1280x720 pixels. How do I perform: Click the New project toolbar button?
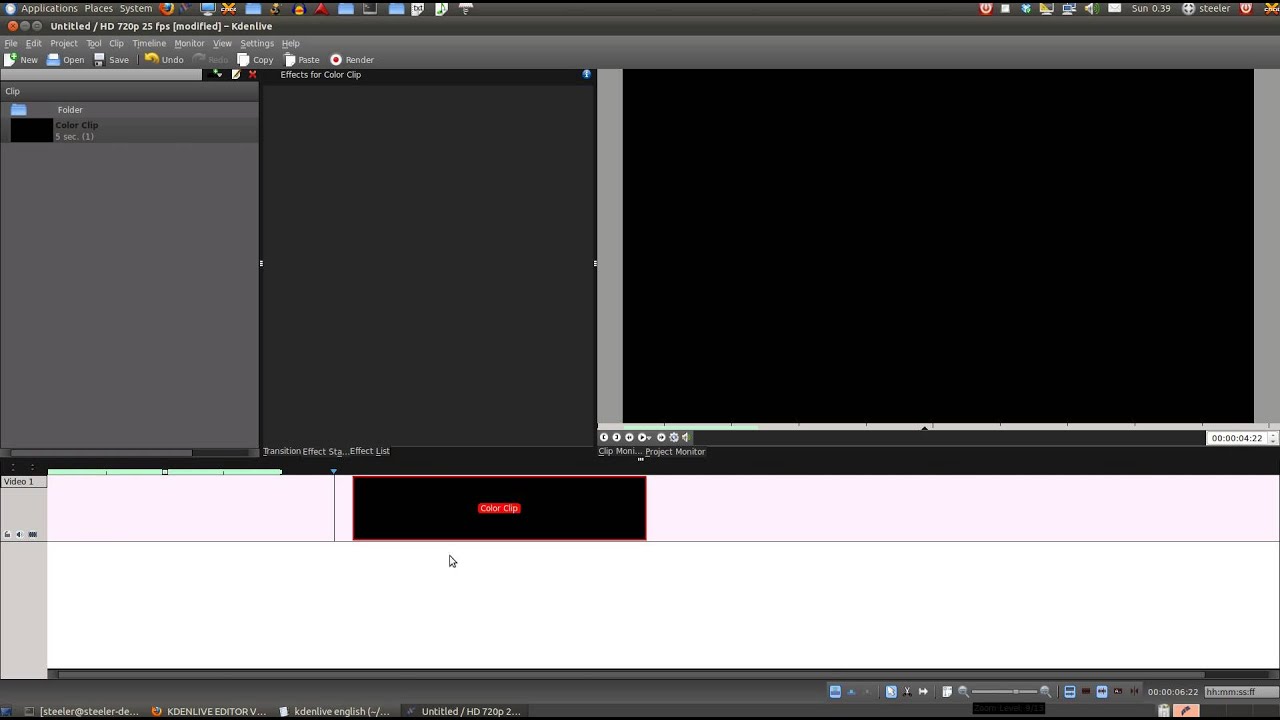point(20,60)
